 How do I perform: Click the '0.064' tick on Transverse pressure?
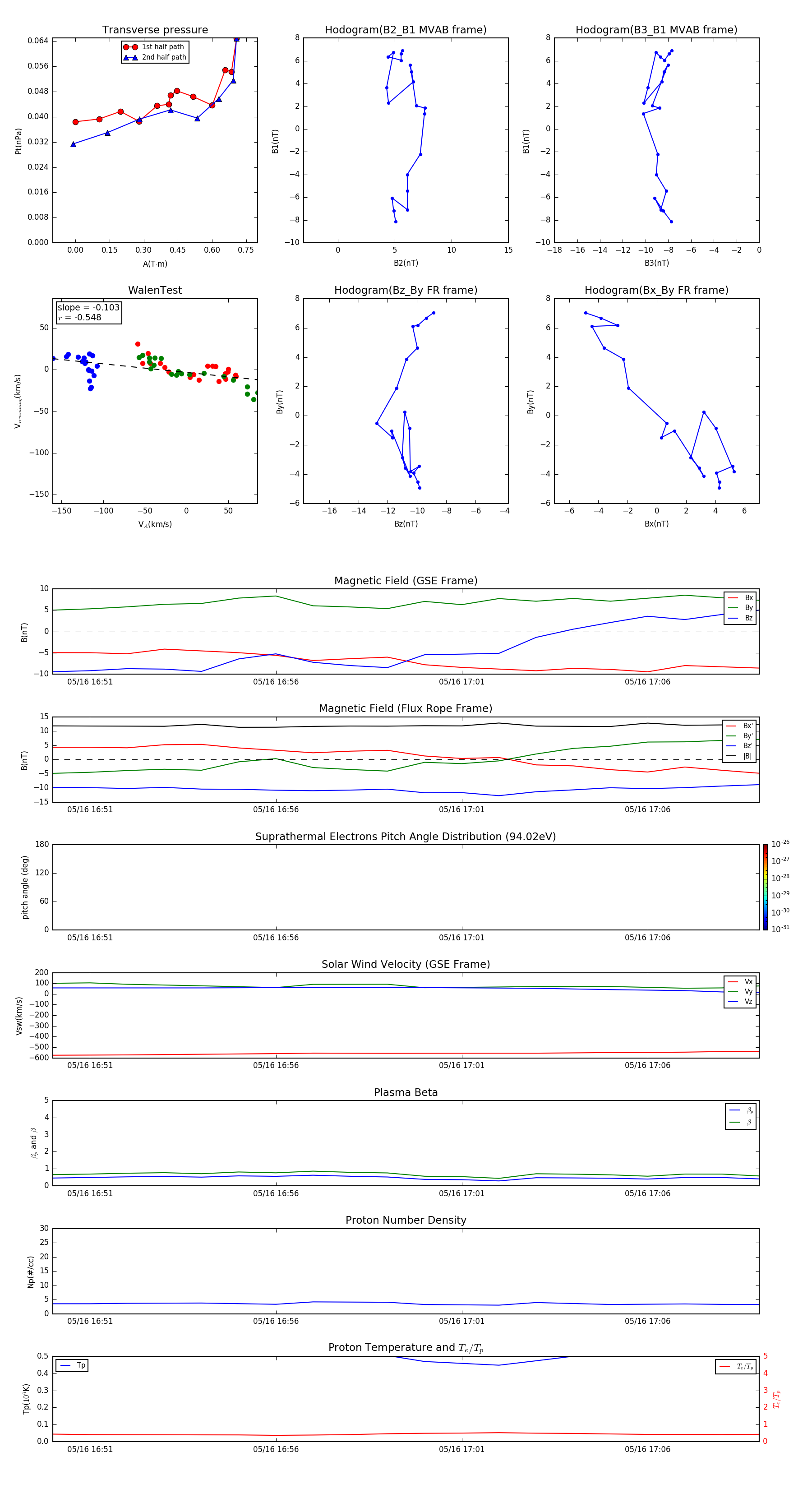tap(38, 41)
